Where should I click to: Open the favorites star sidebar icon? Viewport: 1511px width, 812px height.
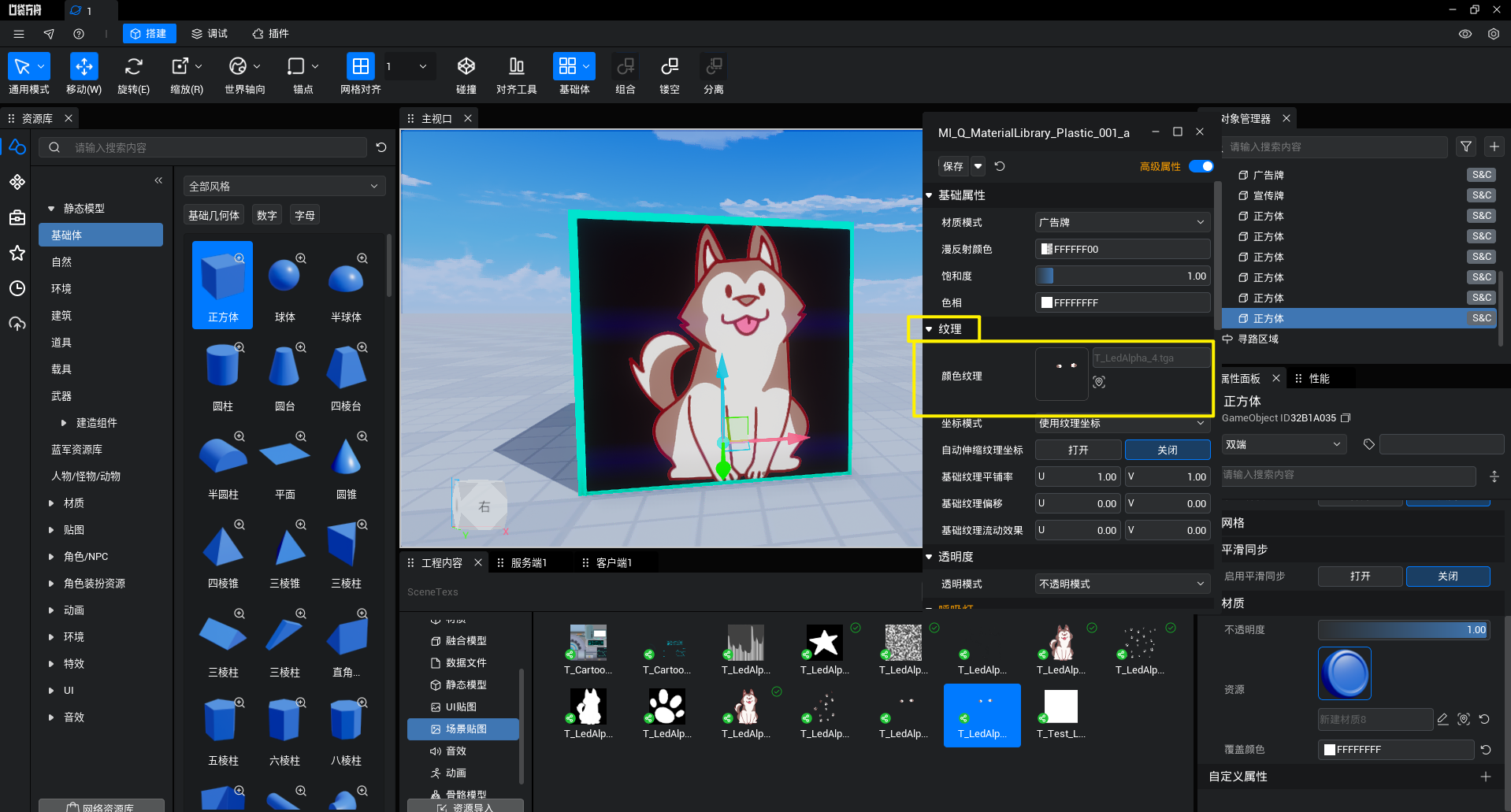17,253
